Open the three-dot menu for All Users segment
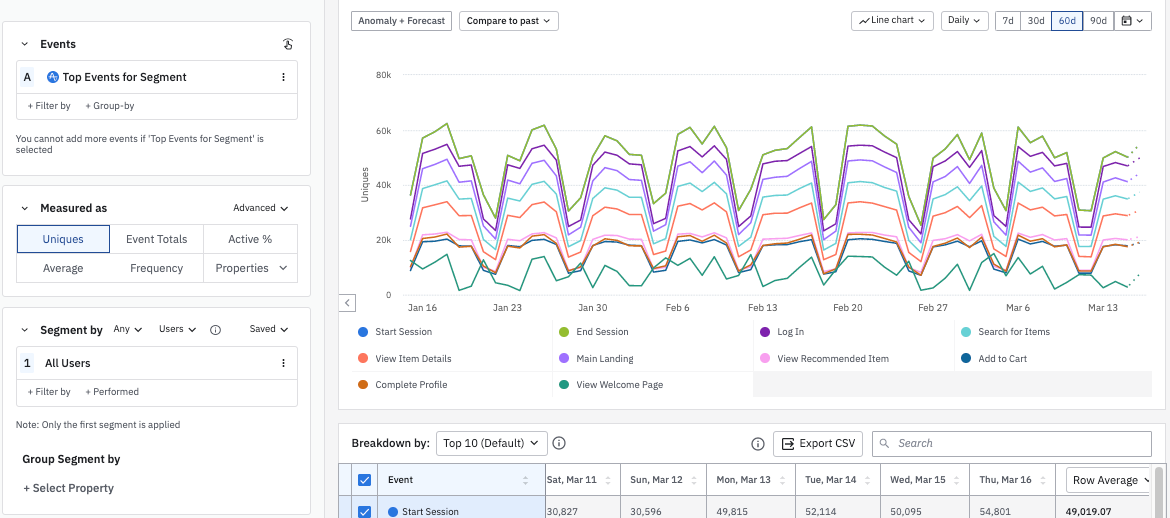The image size is (1170, 518). [x=283, y=364]
